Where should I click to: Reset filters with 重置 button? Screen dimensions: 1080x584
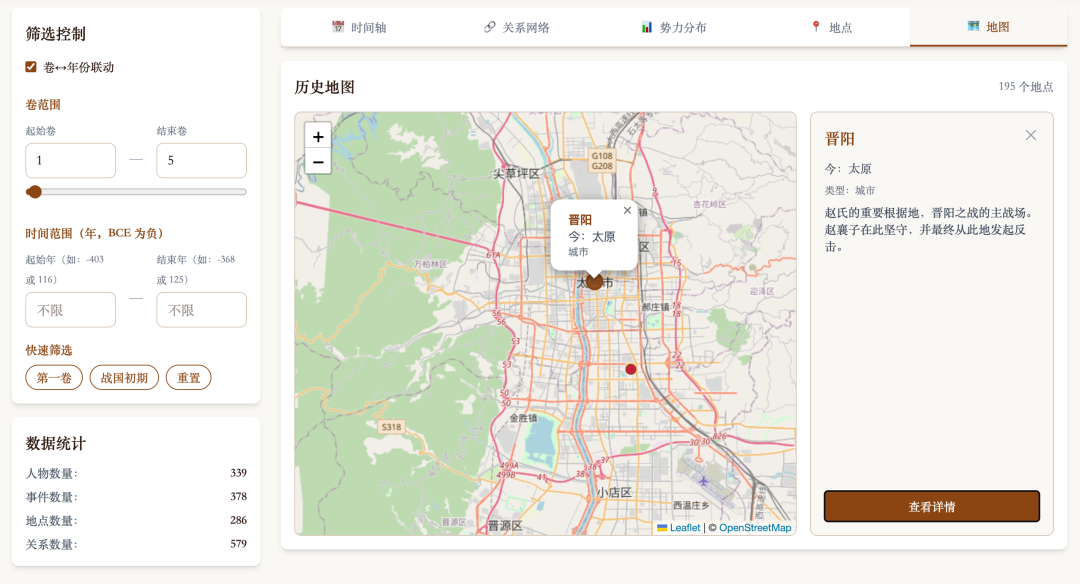(189, 377)
